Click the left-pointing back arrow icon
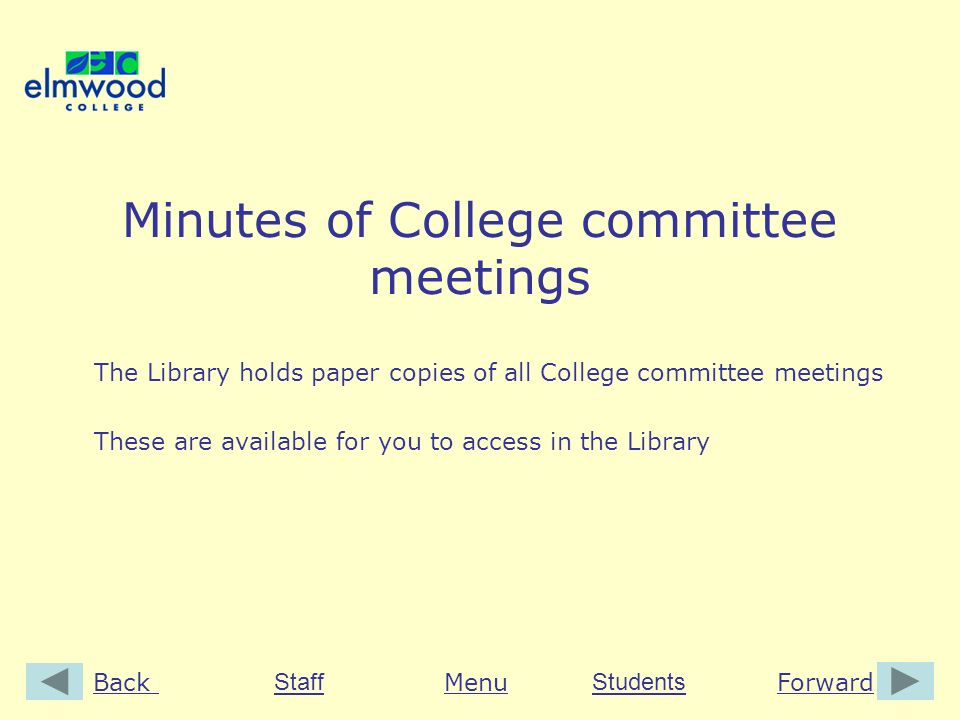960x720 pixels. (x=54, y=681)
